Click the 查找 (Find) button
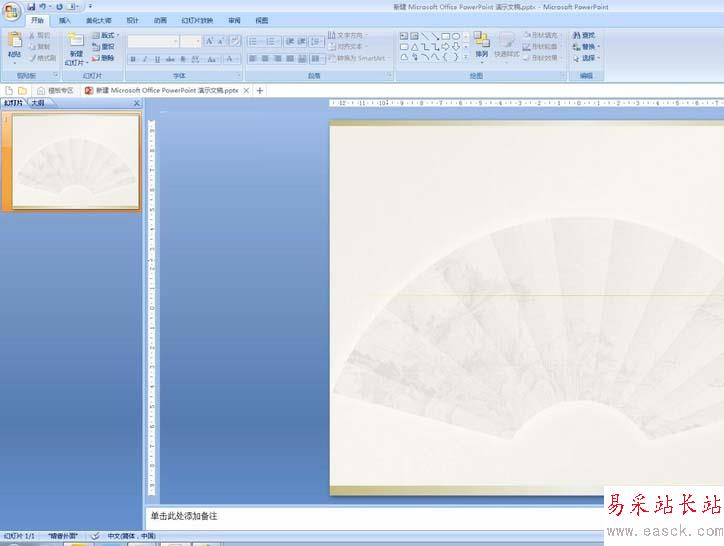 point(584,35)
